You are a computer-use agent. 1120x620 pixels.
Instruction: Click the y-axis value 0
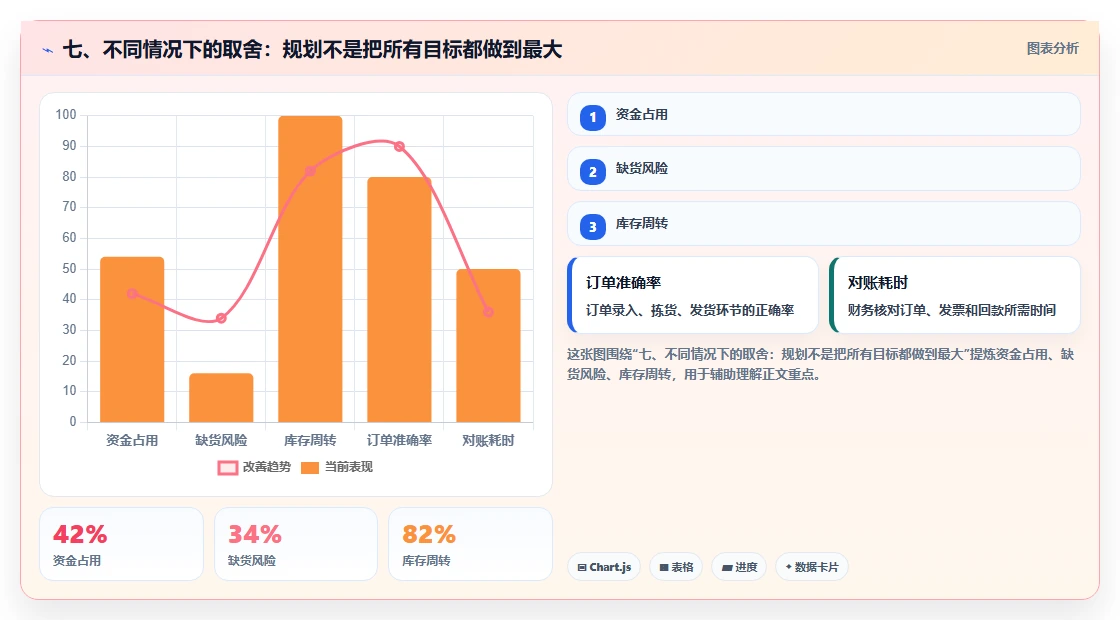click(x=73, y=421)
